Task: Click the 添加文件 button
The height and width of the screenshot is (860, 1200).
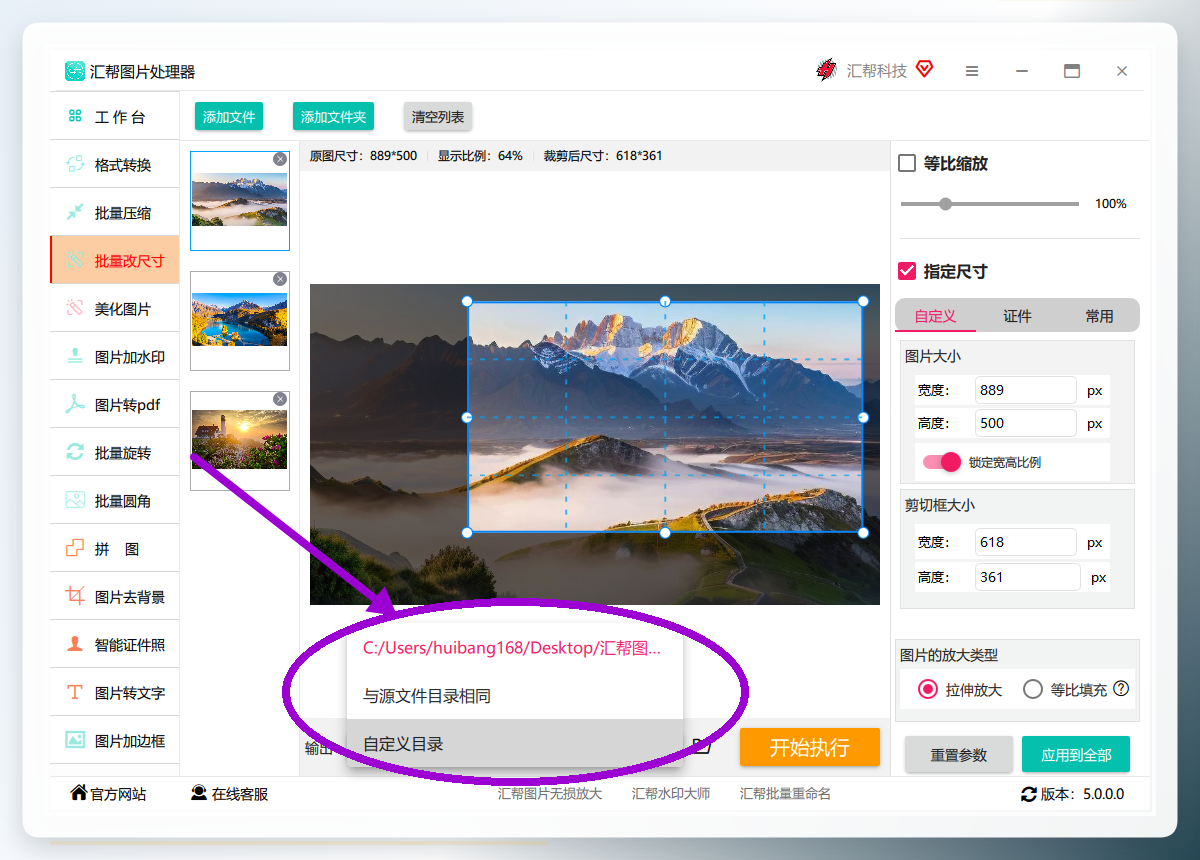Action: click(x=229, y=116)
